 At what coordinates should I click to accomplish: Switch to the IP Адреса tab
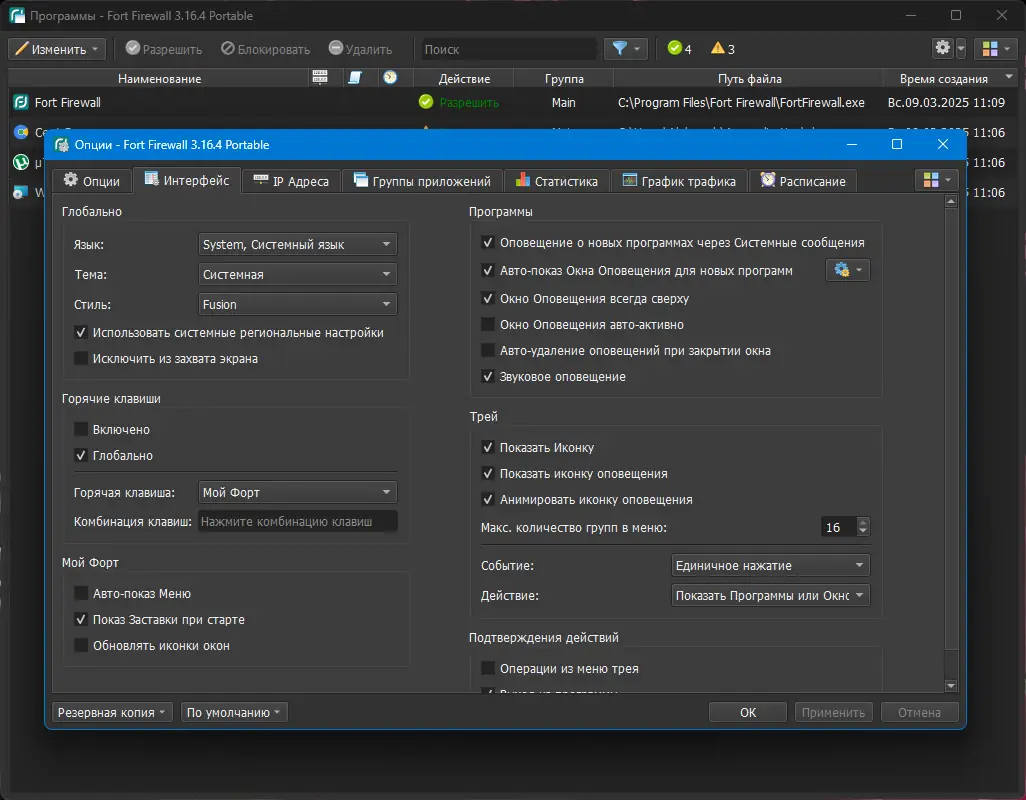[291, 181]
